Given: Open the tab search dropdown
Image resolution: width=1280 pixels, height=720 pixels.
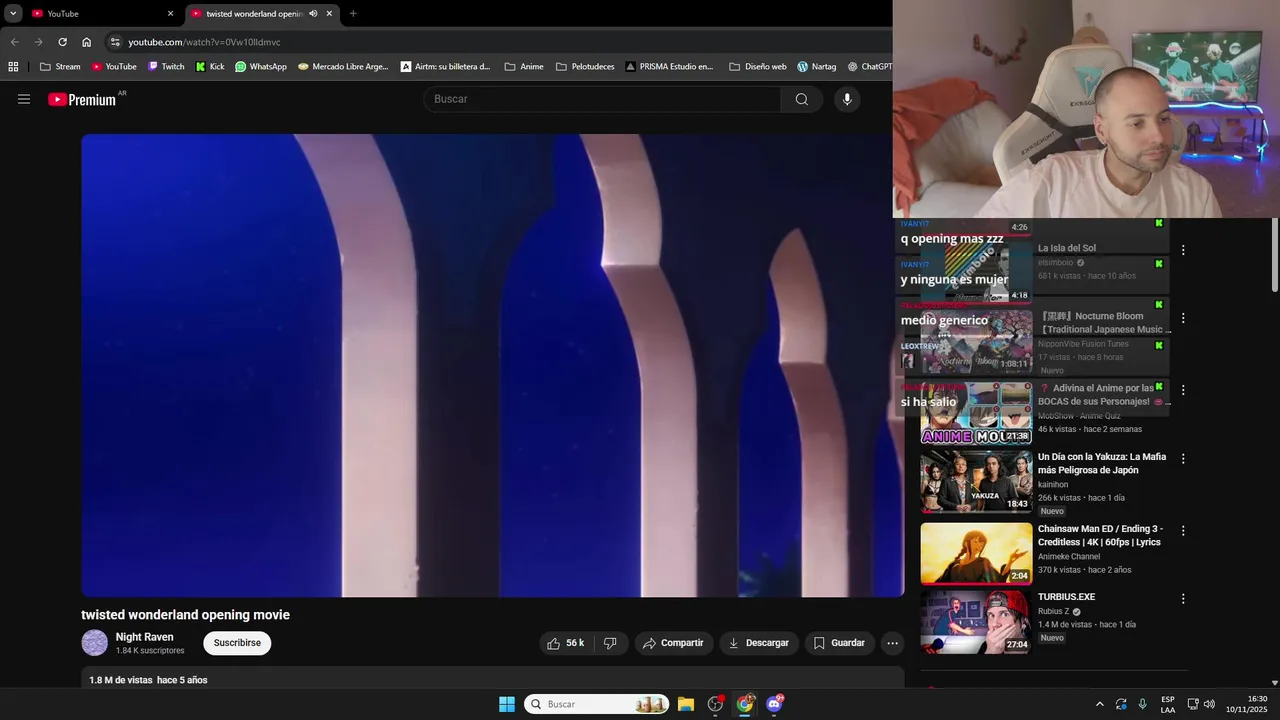Looking at the screenshot, I should coord(13,14).
